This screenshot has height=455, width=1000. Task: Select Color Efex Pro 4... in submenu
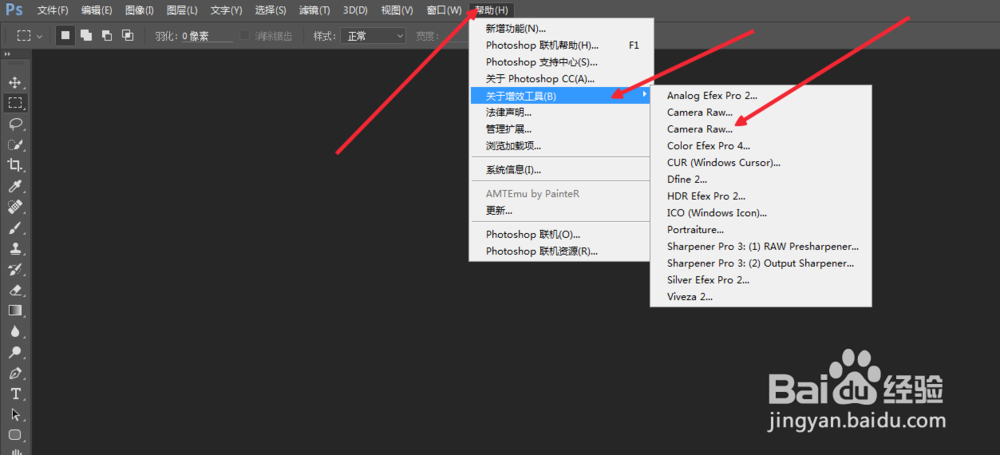click(x=761, y=145)
